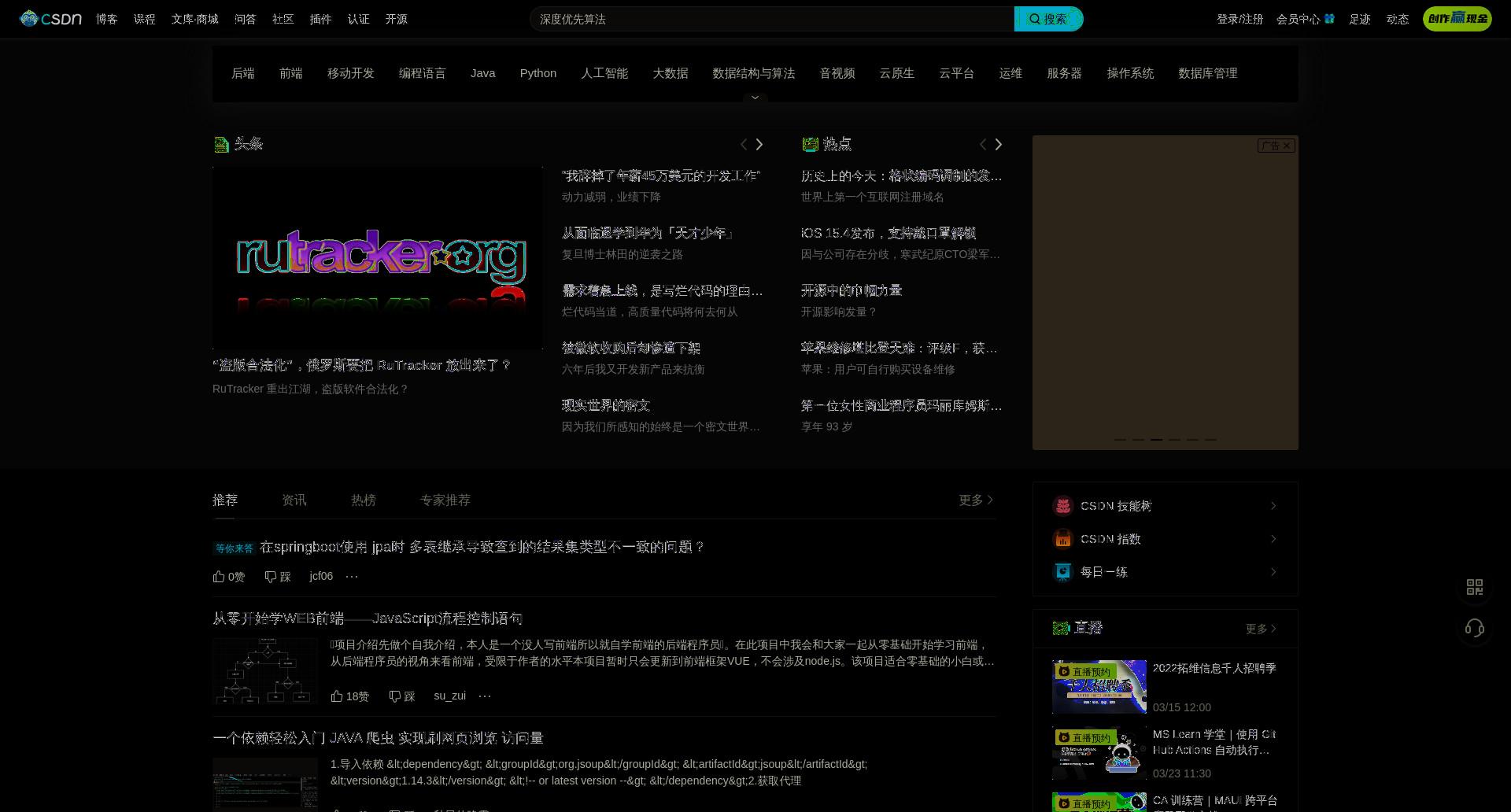Show QR code floating button
The image size is (1511, 812).
point(1475,587)
